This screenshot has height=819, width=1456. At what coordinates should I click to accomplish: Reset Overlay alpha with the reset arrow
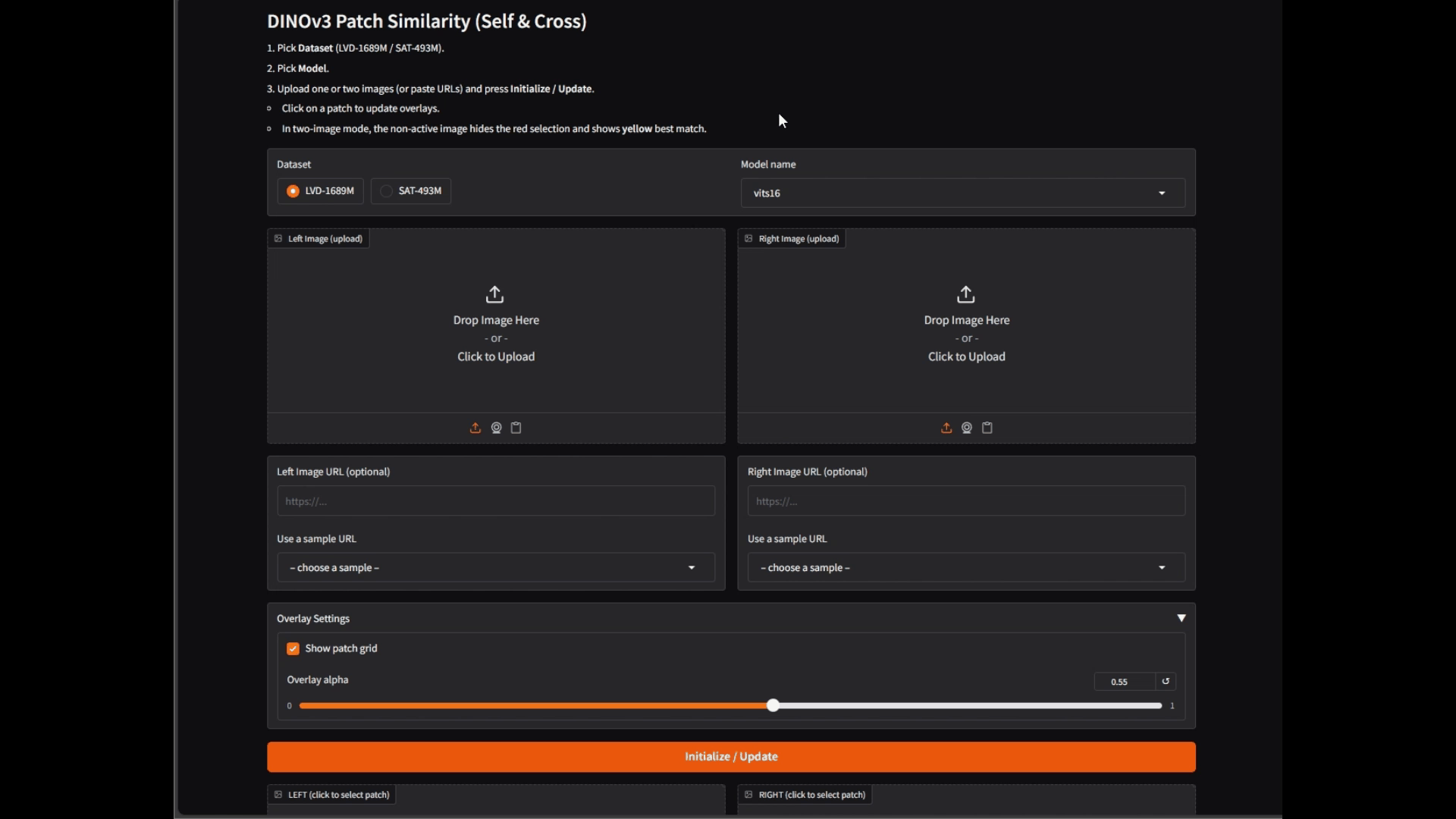coord(1166,681)
